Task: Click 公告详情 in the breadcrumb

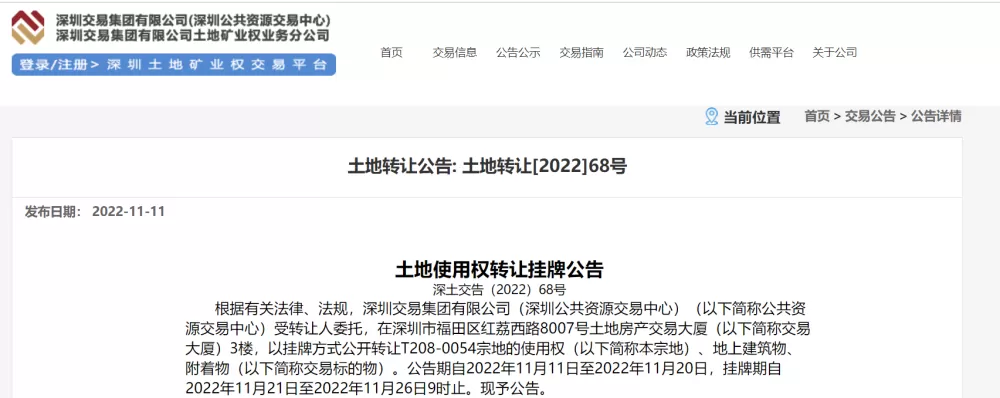Action: click(936, 117)
